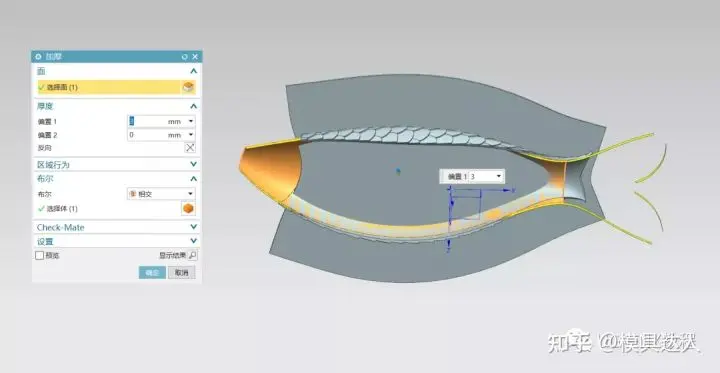Click the show result magnifier icon
Viewport: 720px width, 373px height.
tap(193, 255)
